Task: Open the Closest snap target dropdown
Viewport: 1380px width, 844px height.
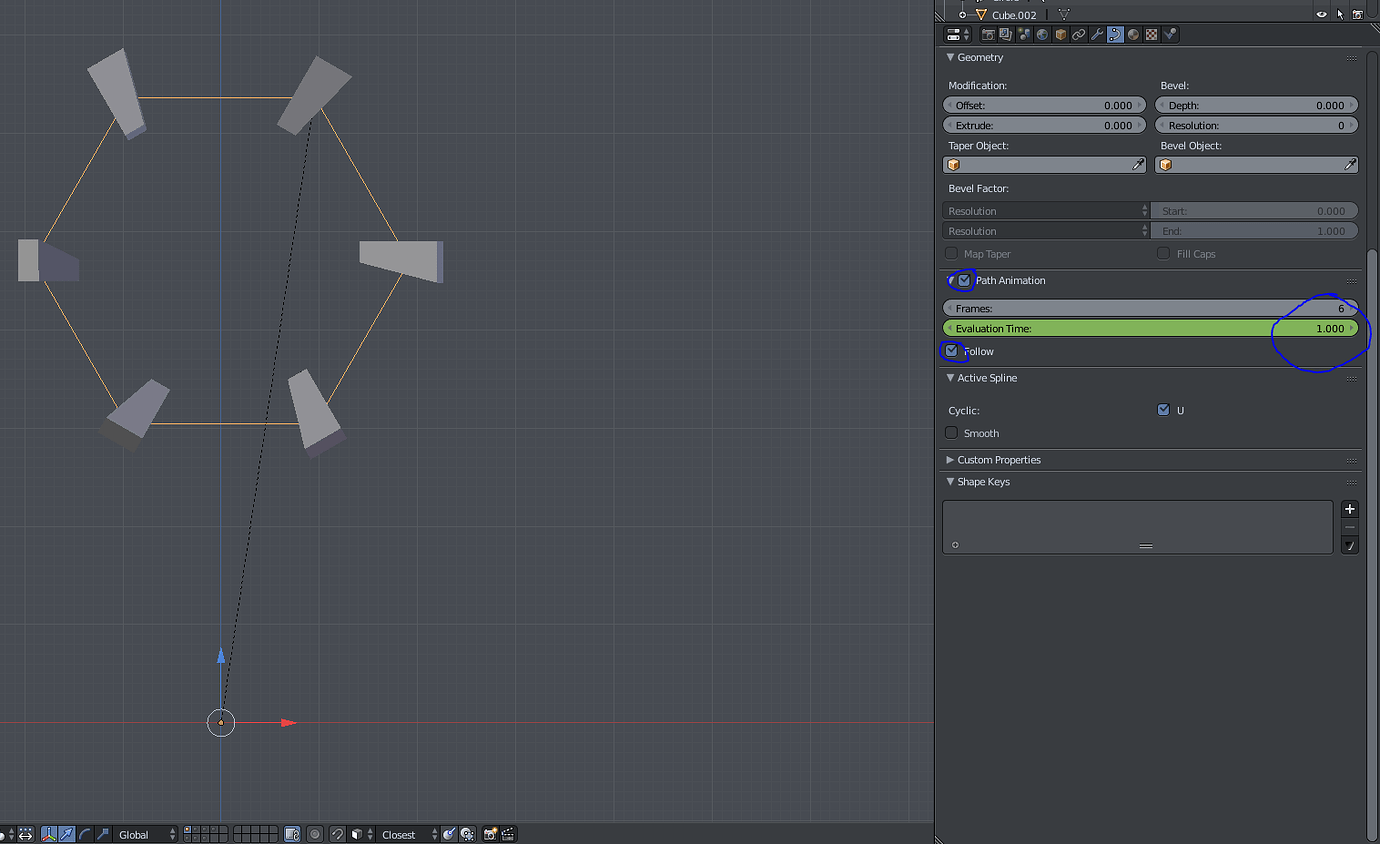Action: point(409,834)
